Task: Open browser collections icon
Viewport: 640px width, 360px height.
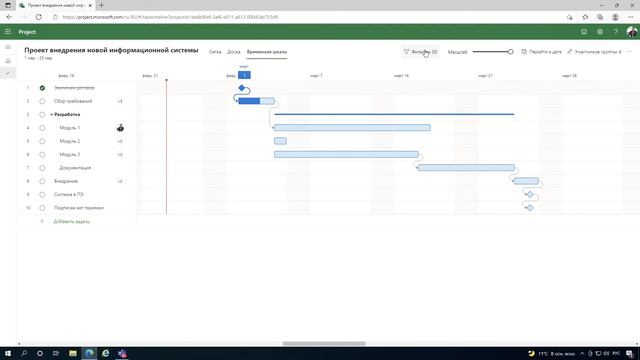Action: click(x=600, y=17)
